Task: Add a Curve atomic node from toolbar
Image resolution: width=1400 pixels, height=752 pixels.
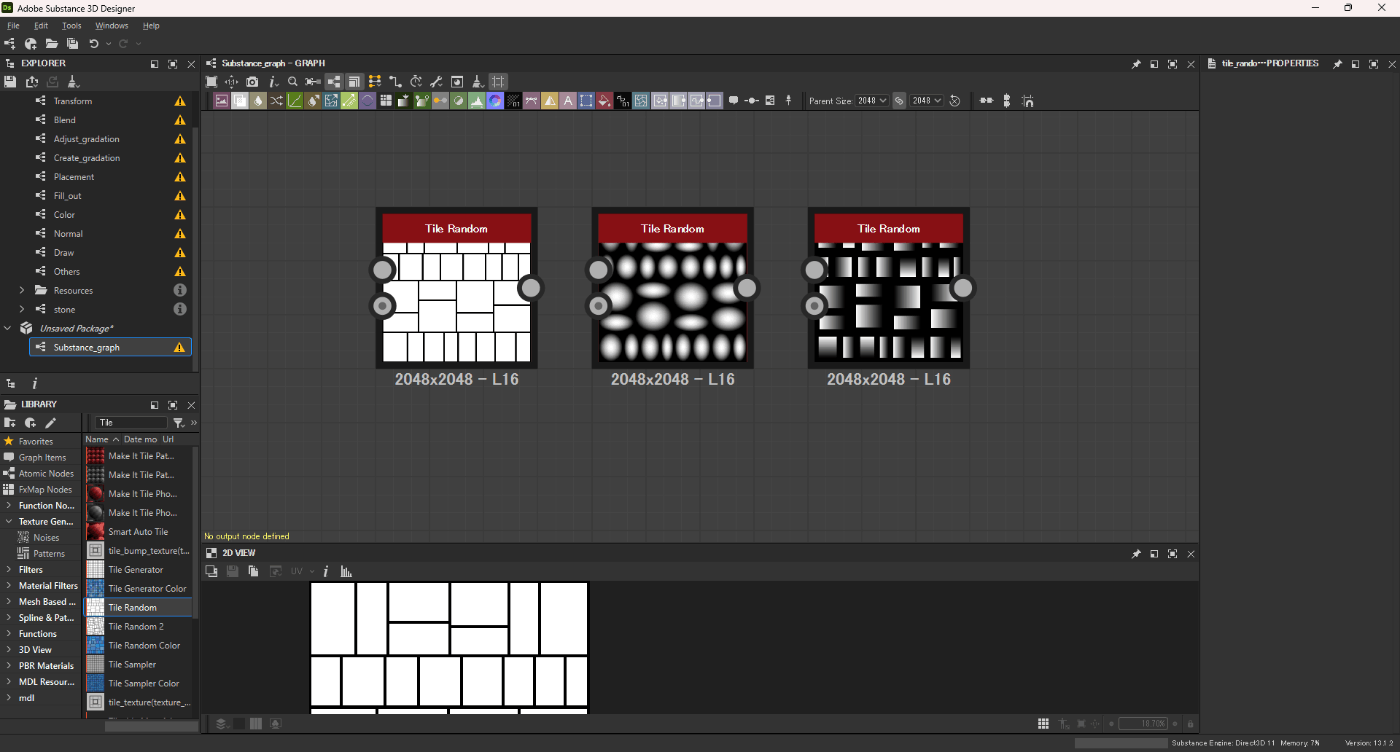Action: (x=295, y=101)
